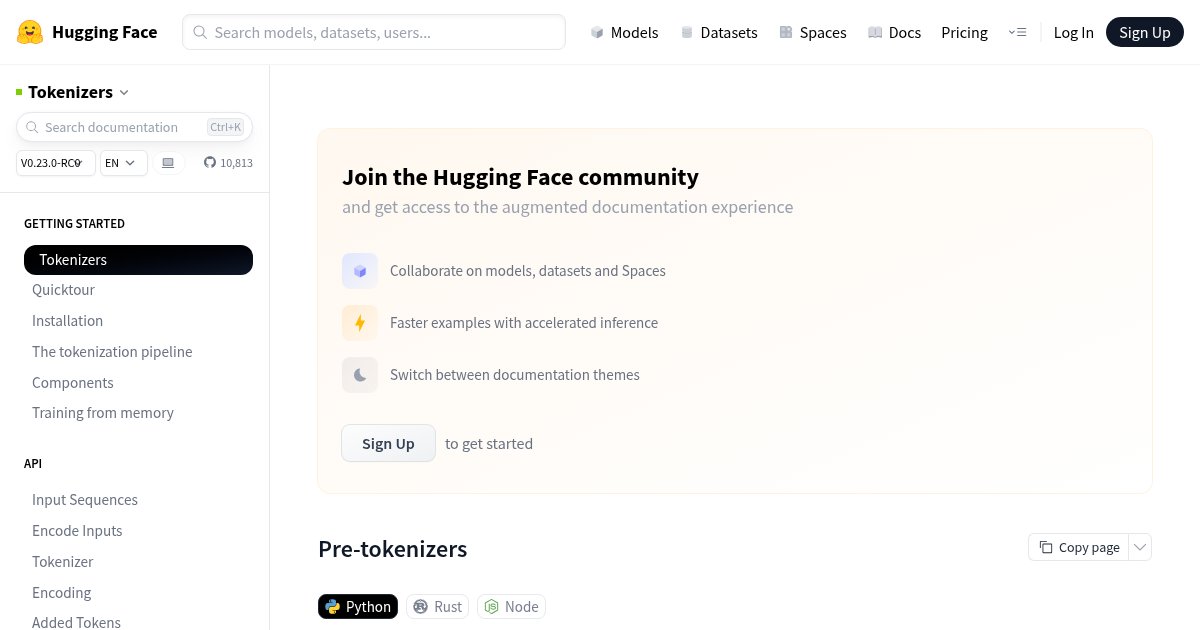
Task: Open the Components page
Action: click(73, 383)
